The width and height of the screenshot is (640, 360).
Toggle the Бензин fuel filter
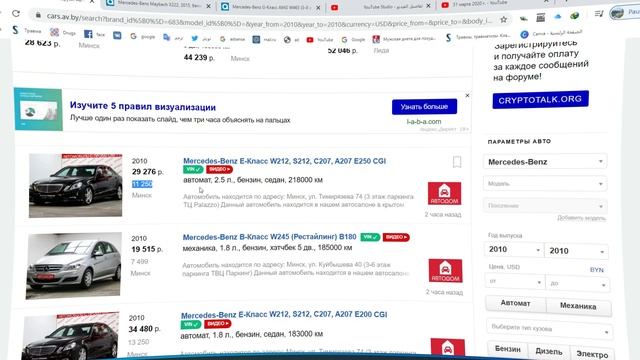click(x=508, y=349)
